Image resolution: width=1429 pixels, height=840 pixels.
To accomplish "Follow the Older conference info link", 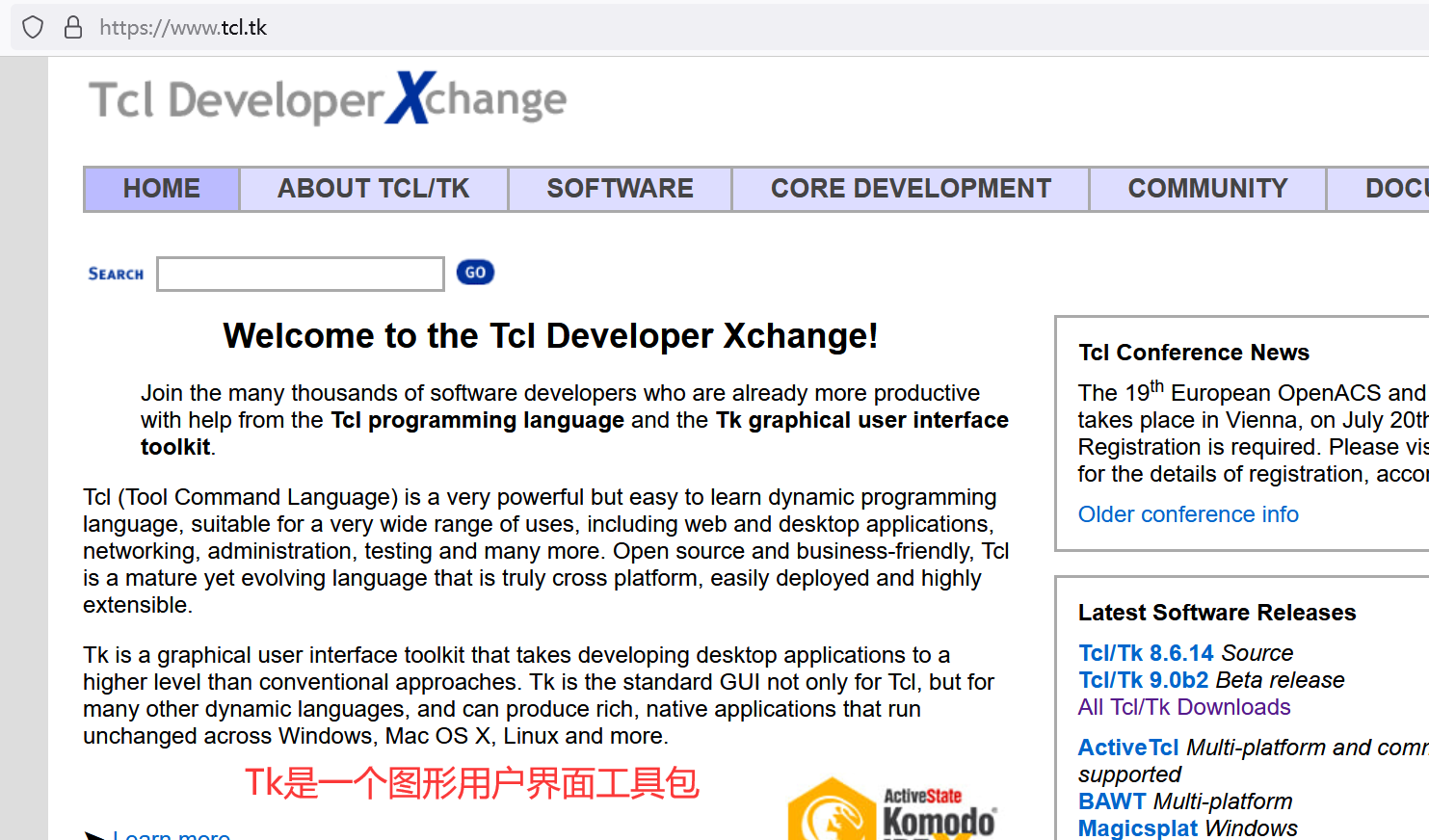I will (x=1188, y=514).
